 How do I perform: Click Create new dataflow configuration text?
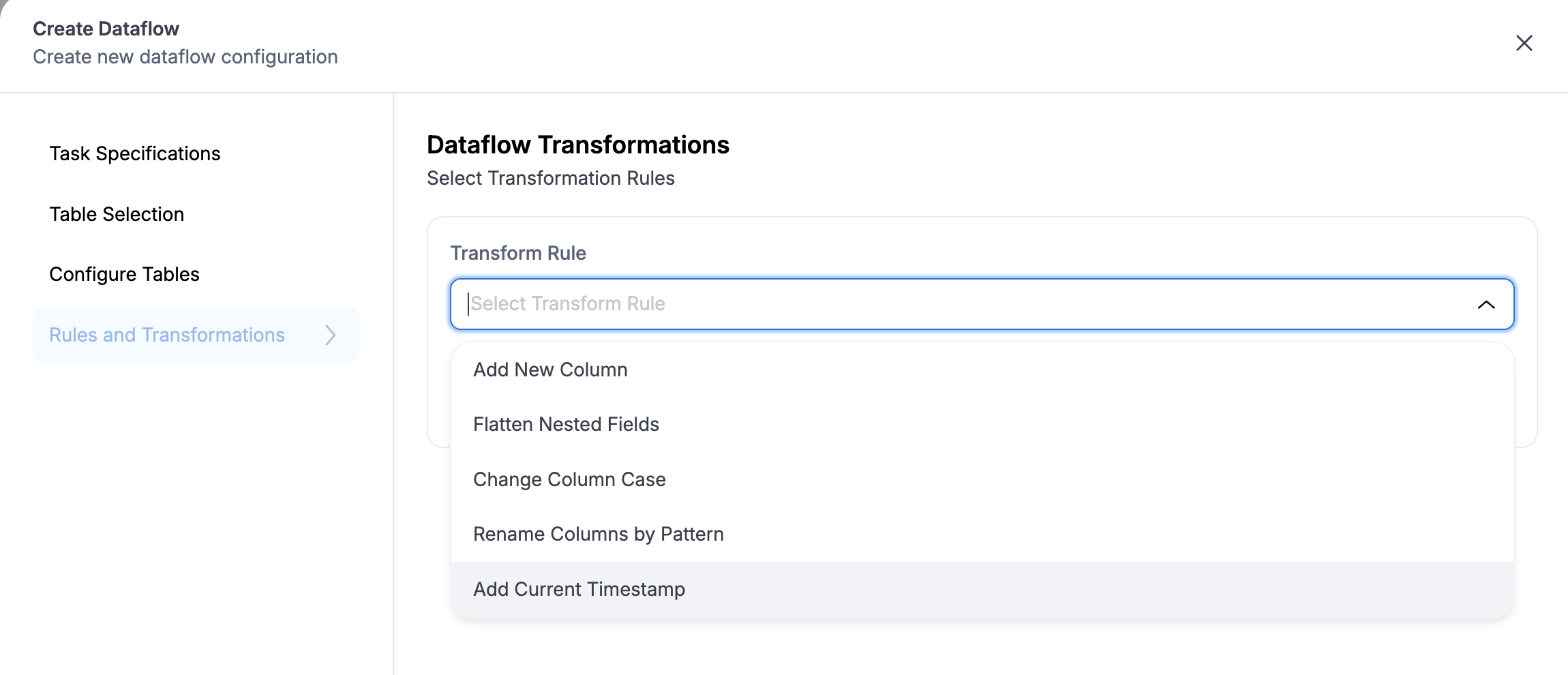[x=185, y=57]
